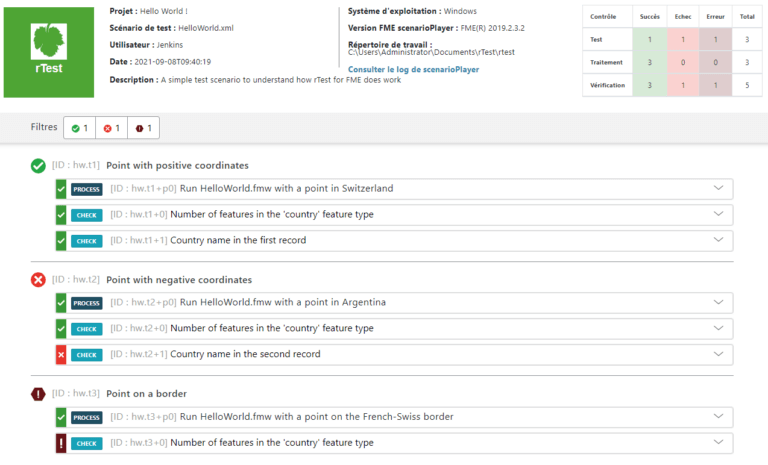This screenshot has width=768, height=465.
Task: Click the green success icon of test hw.t1
Action: click(x=38, y=166)
